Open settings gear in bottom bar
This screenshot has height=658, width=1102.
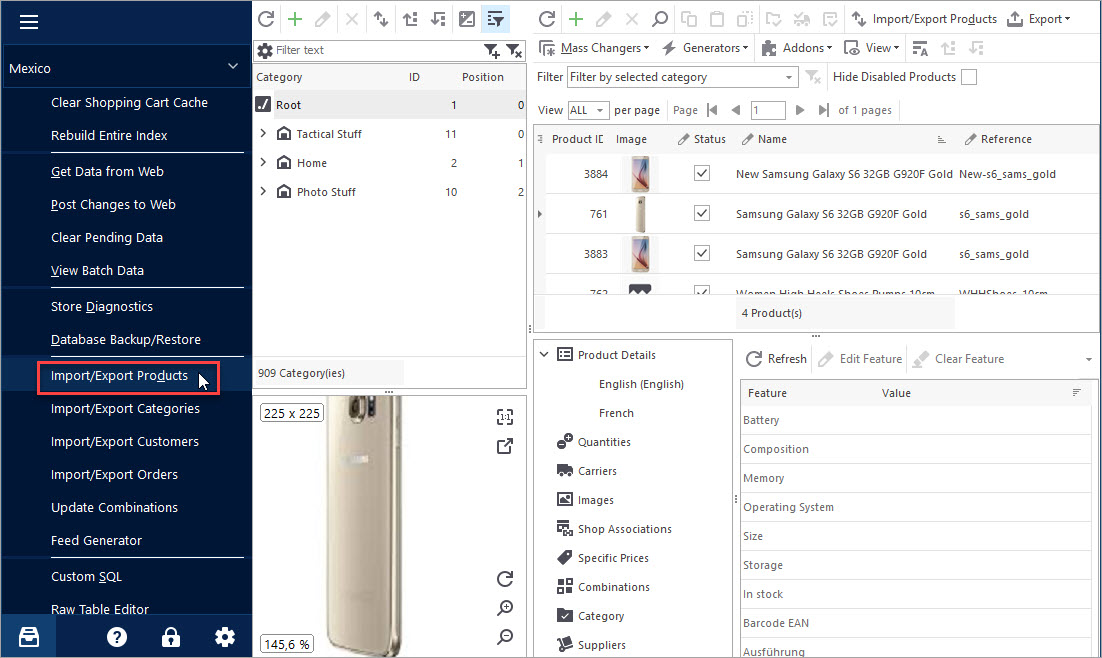[225, 637]
